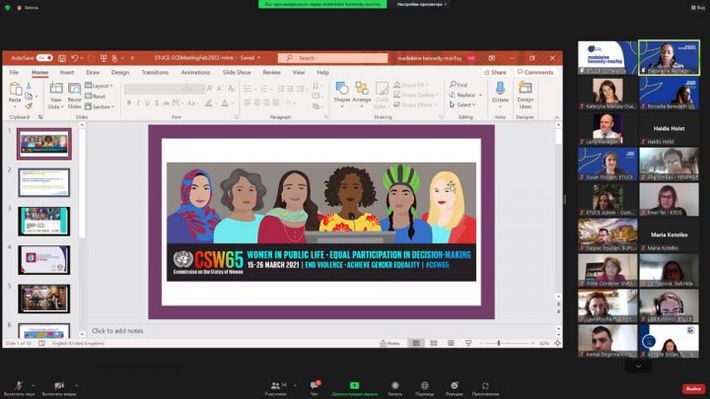Viewport: 710px width, 399px height.
Task: Switch to the Draw tab
Action: click(93, 72)
